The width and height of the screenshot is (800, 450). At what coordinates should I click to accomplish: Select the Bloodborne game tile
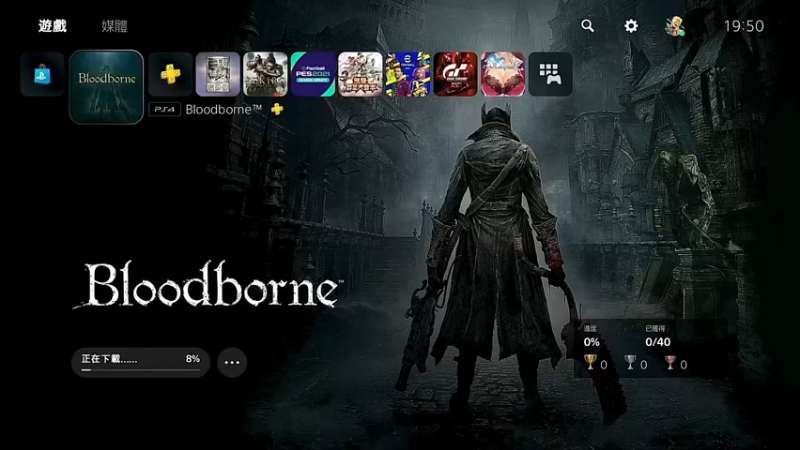click(107, 87)
